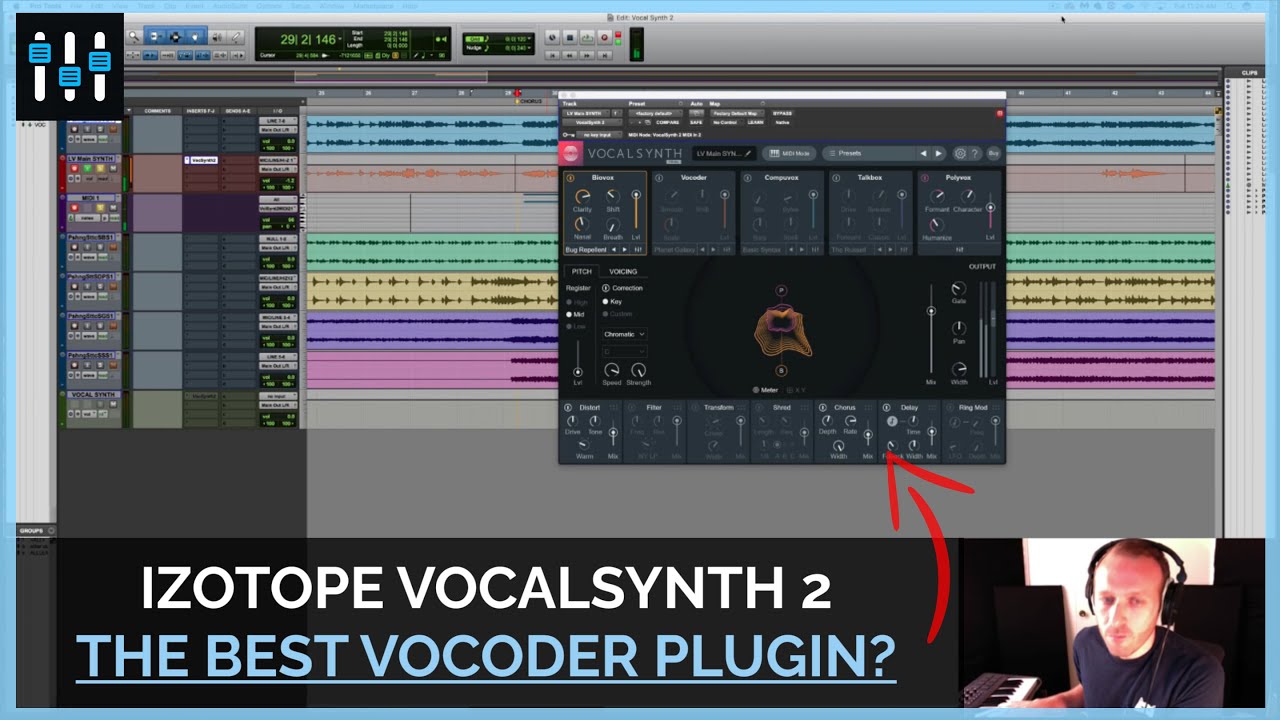Click the COMPARE button

click(x=667, y=122)
